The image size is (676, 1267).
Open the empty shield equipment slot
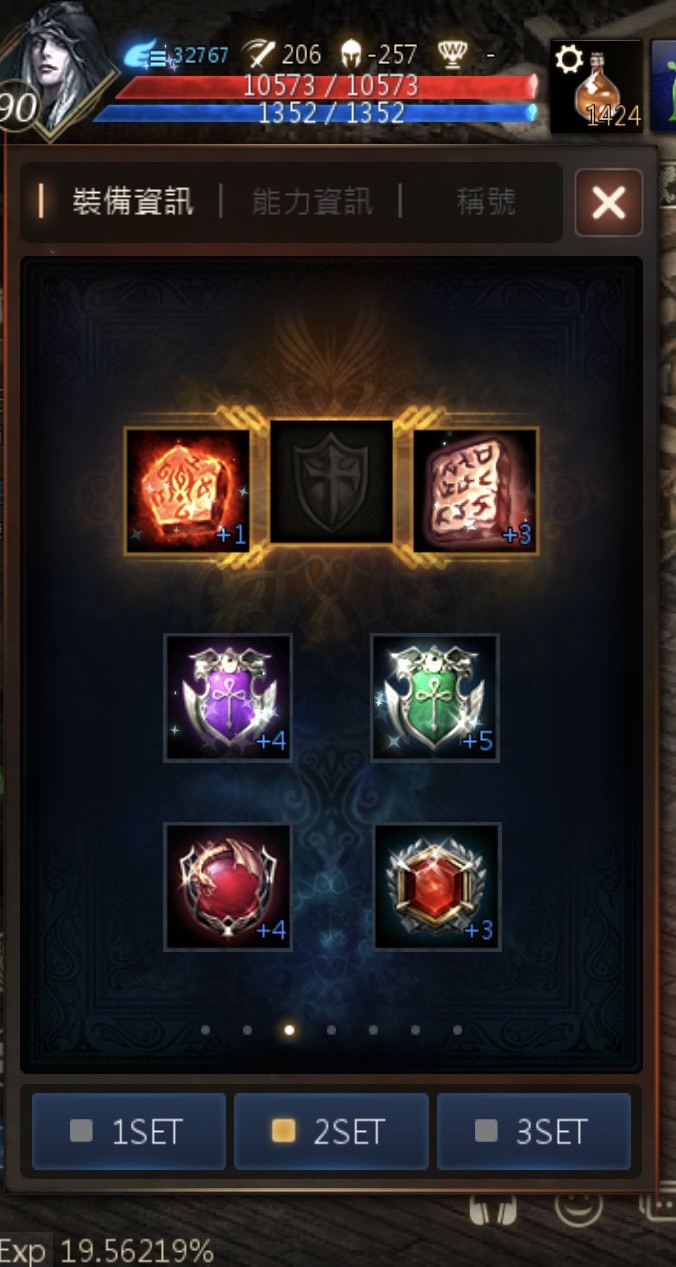pos(332,482)
